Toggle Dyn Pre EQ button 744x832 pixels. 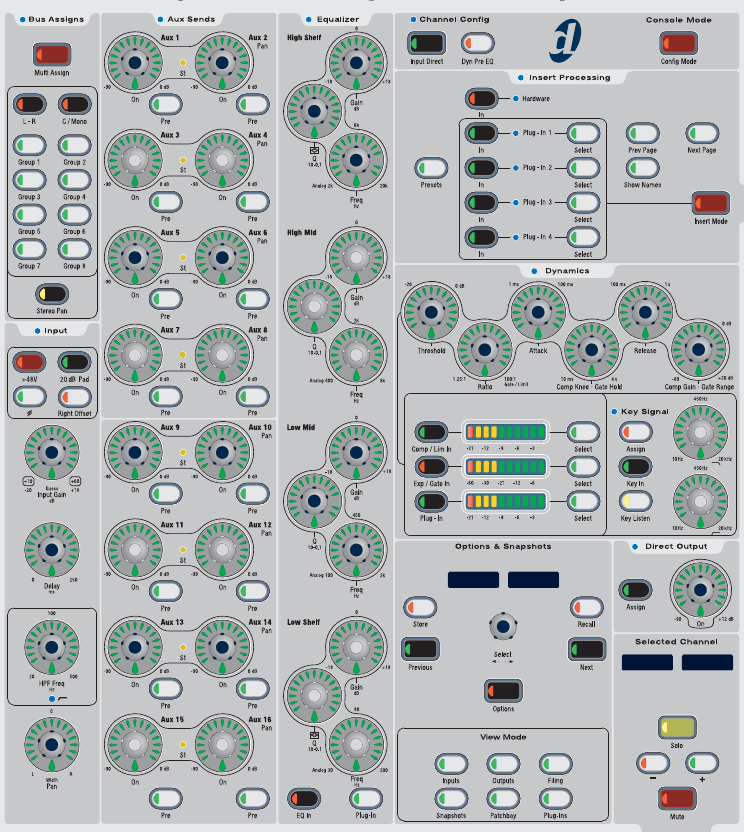point(477,43)
